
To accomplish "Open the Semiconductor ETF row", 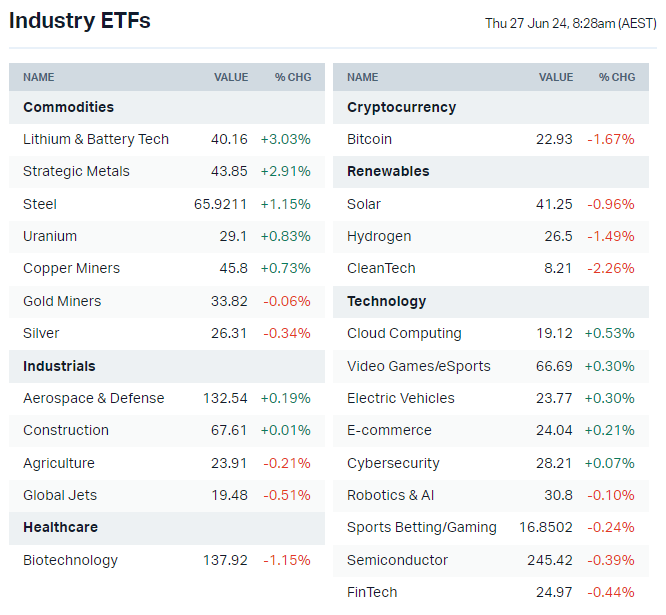I will tap(397, 560).
